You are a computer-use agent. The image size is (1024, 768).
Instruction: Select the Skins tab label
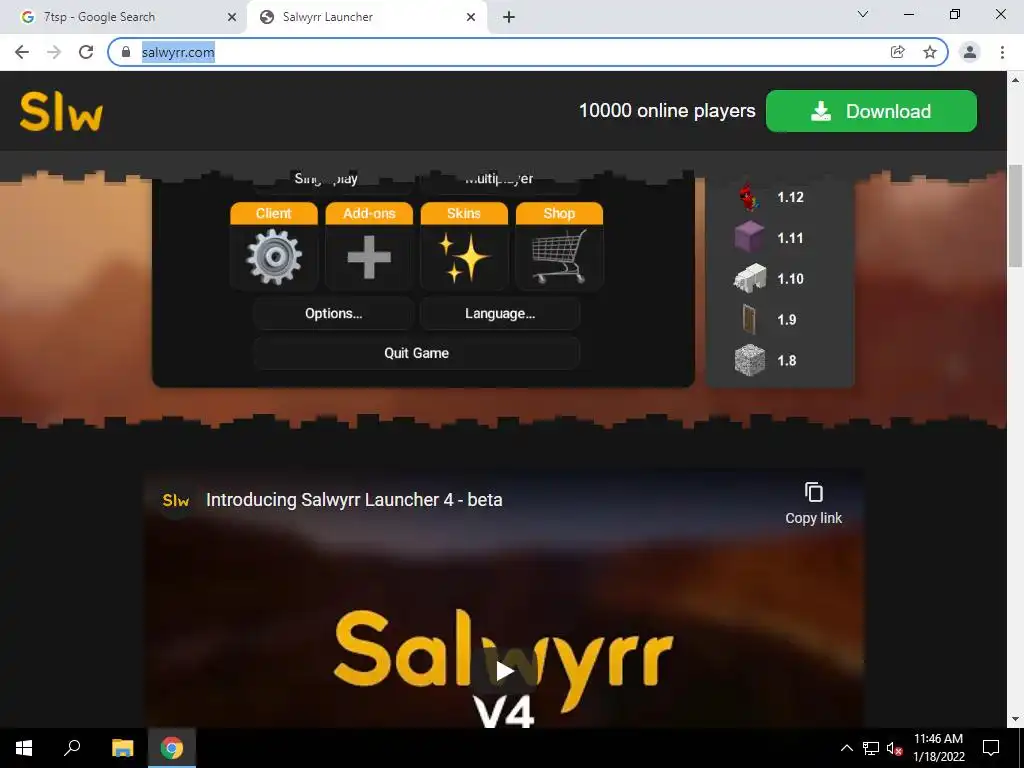pos(464,214)
